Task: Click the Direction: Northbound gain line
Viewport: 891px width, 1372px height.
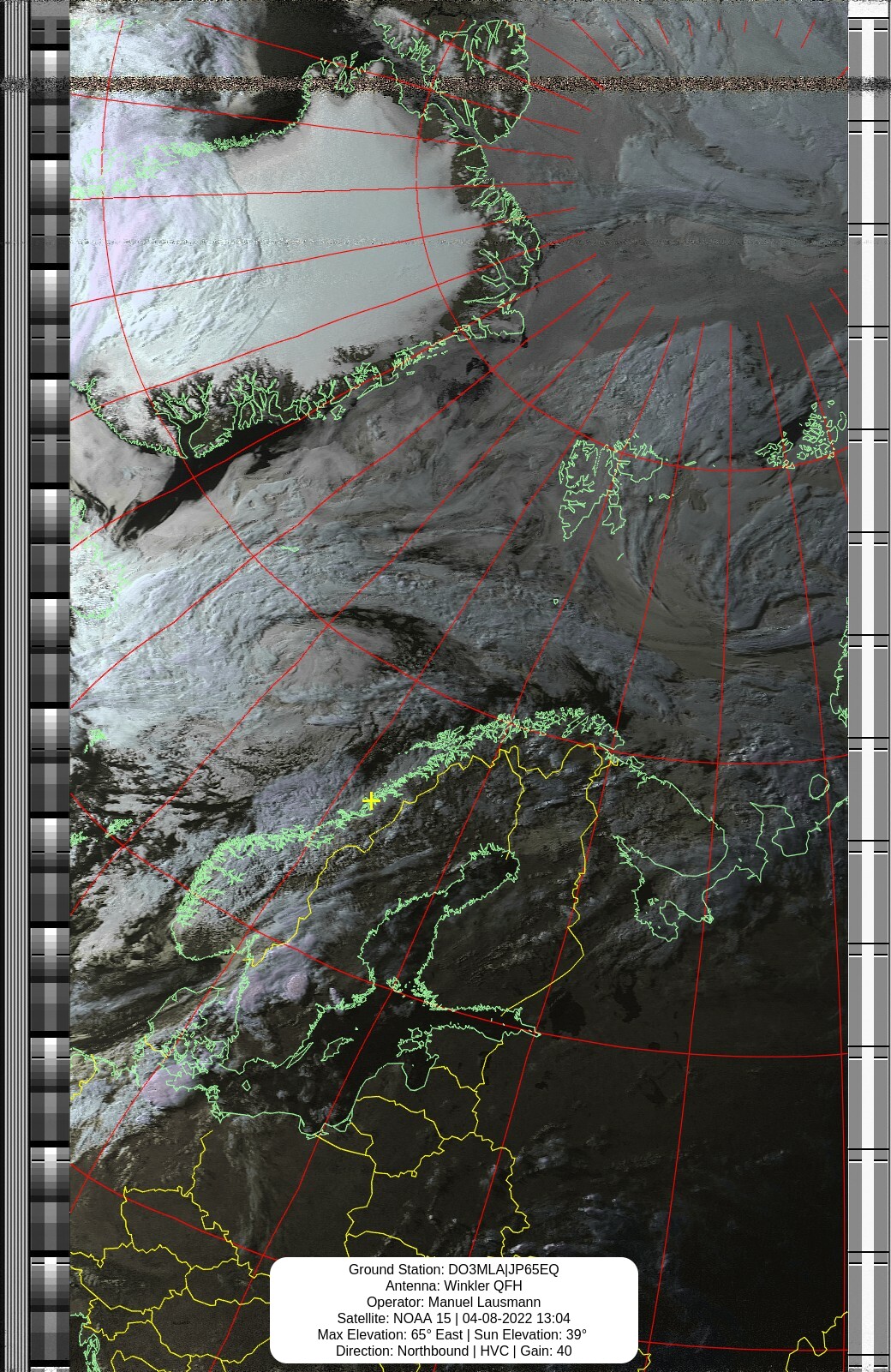Action: tap(453, 1351)
